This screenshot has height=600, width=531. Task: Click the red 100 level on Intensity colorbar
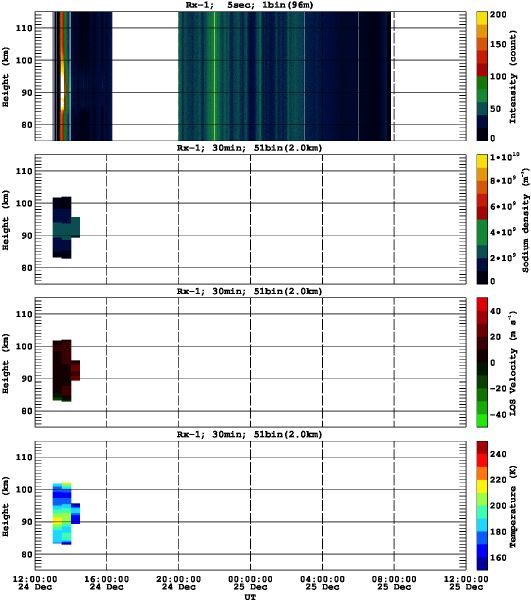click(482, 70)
